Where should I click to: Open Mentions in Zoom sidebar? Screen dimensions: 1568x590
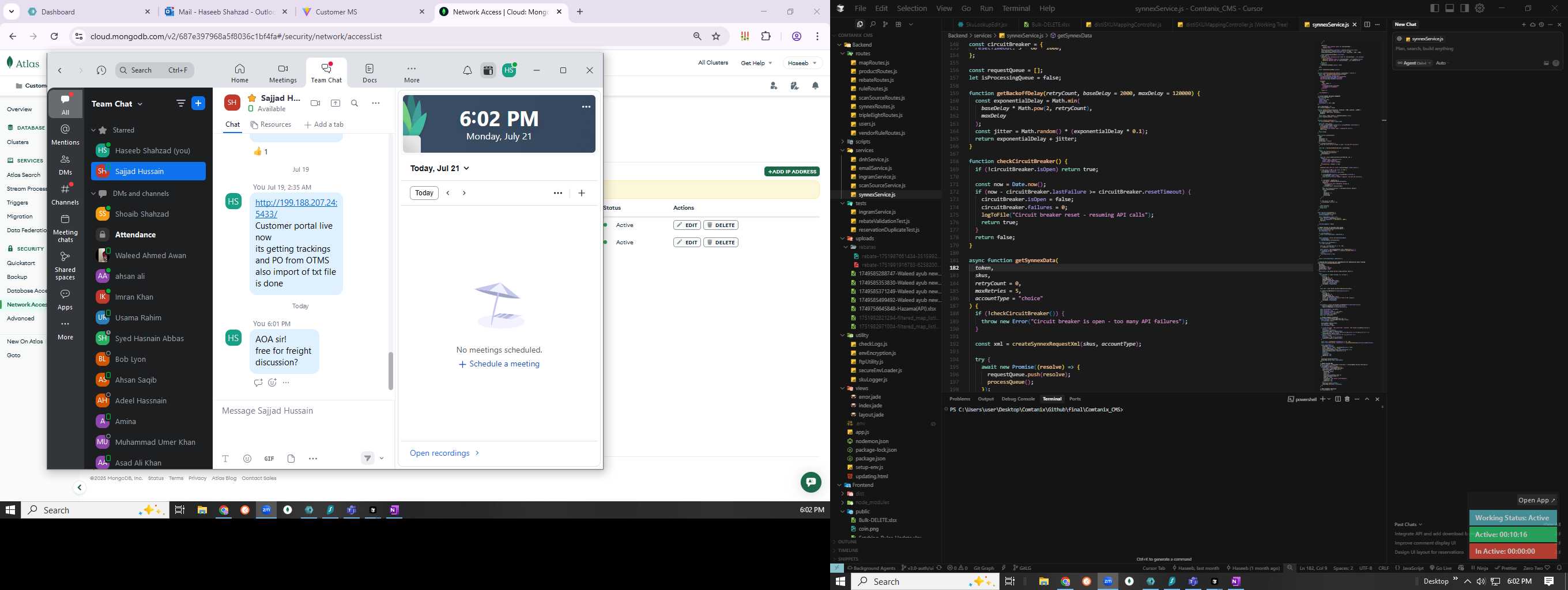[65, 134]
